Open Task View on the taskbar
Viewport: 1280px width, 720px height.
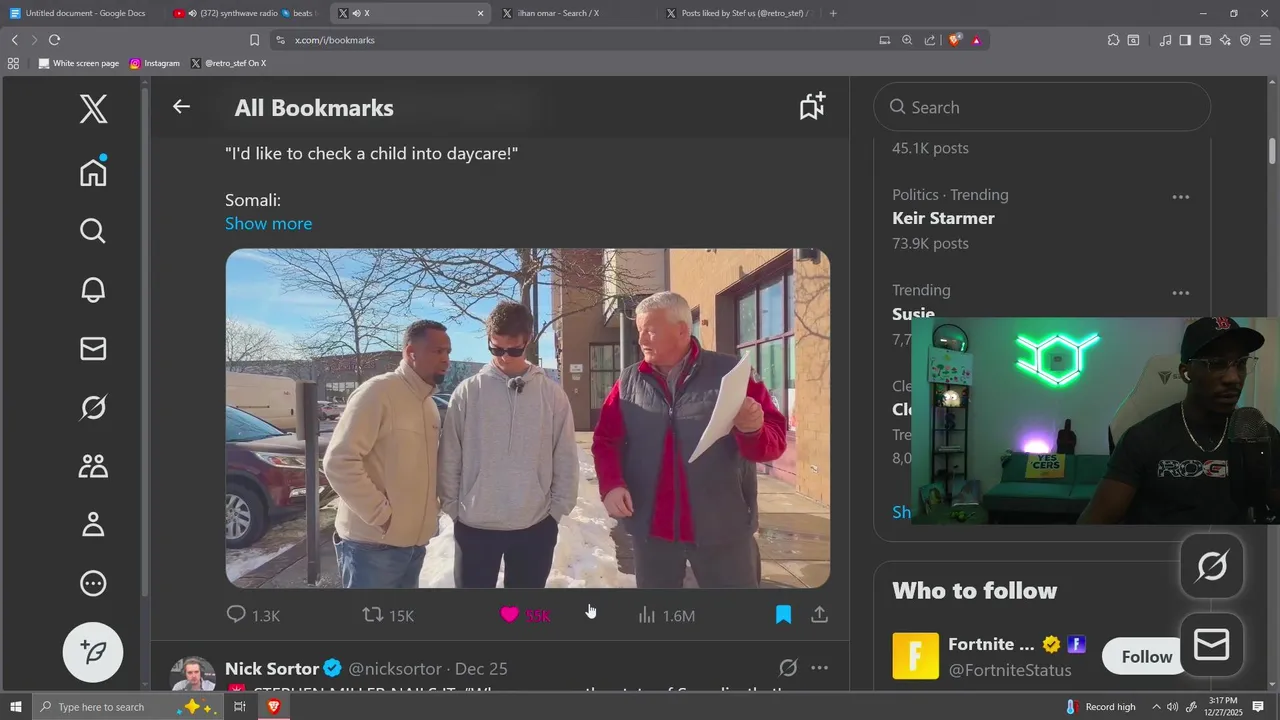coord(240,707)
